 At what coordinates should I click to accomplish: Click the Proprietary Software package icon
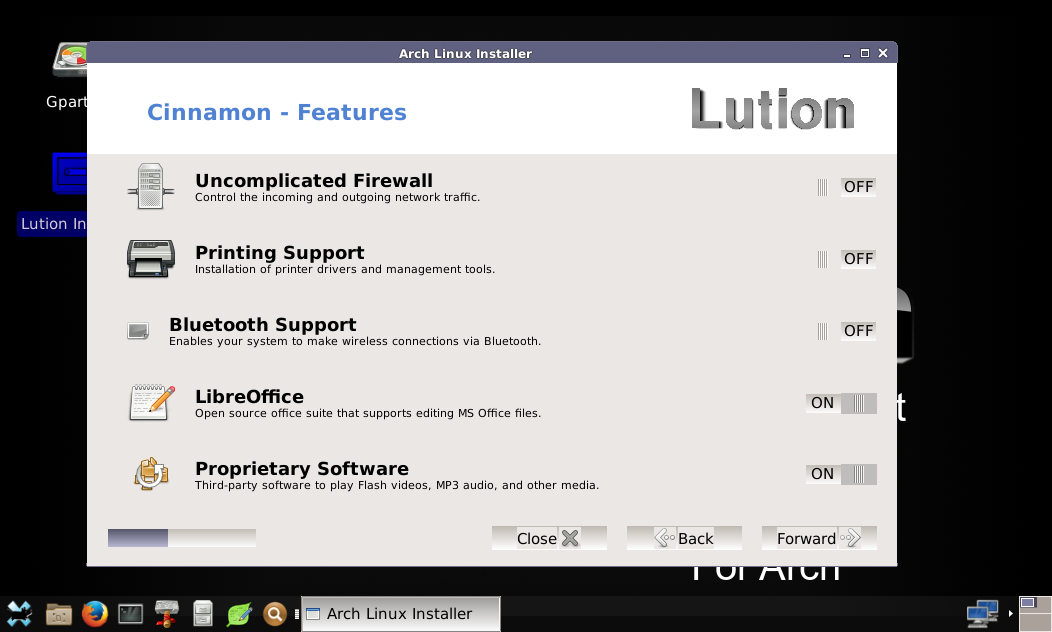(151, 474)
